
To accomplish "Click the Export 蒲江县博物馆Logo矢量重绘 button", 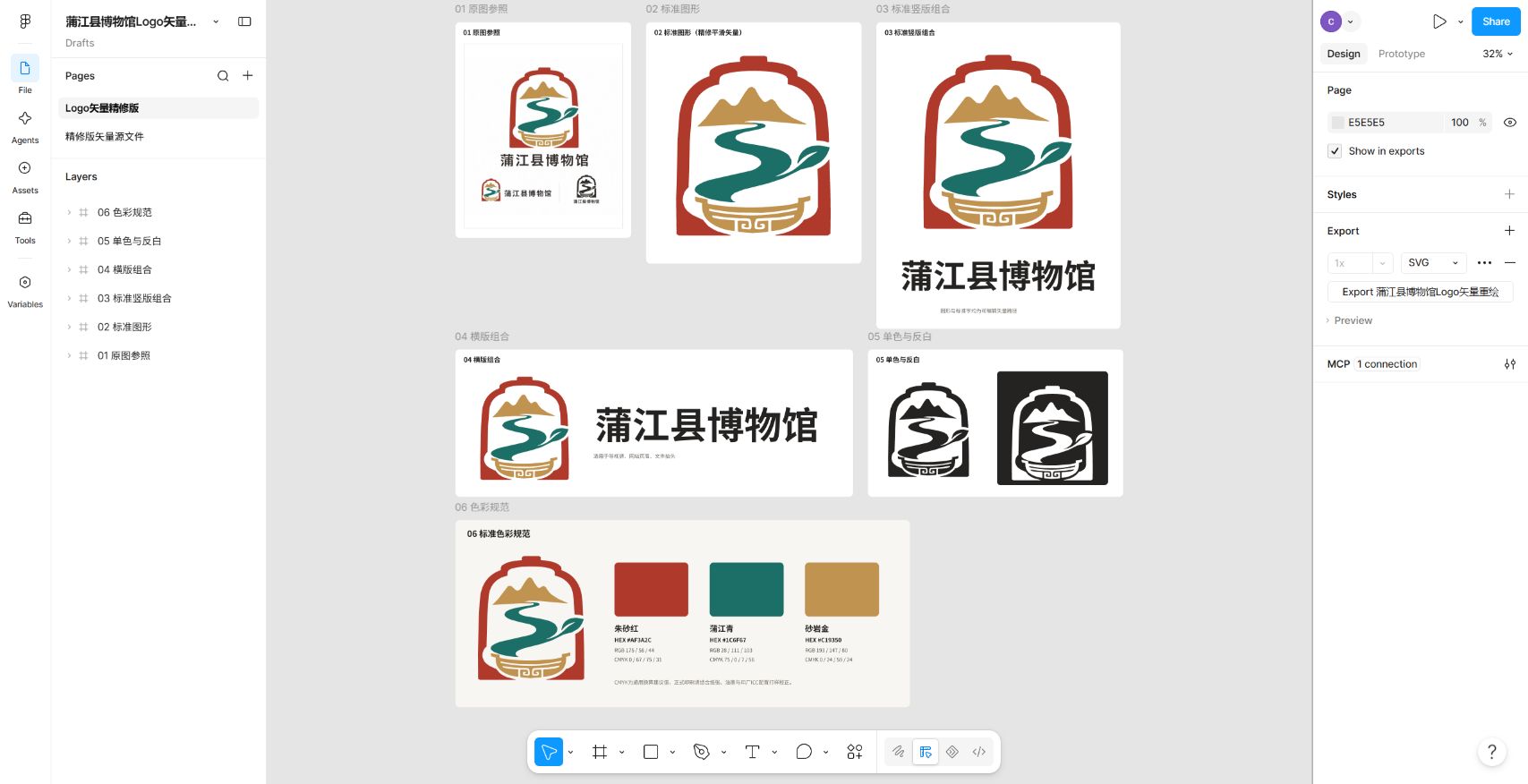I will 1421,292.
